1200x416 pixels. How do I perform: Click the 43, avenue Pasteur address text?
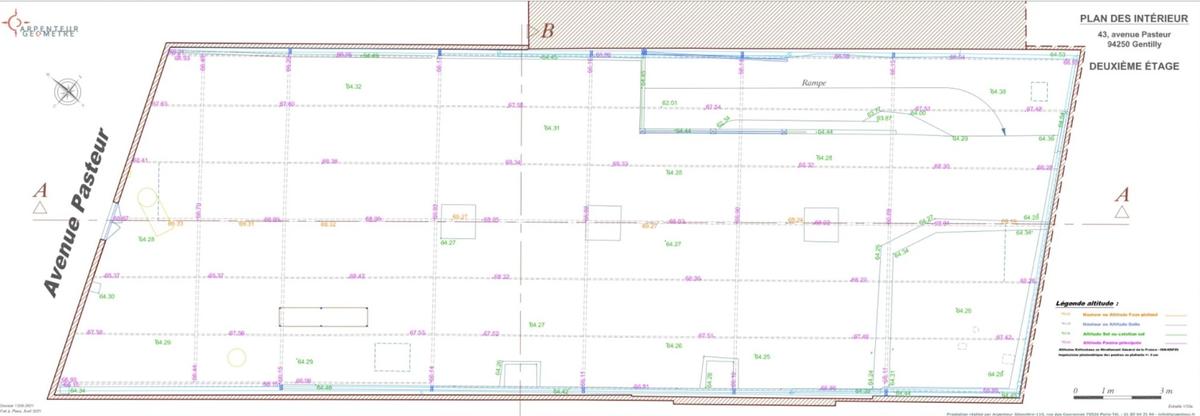pyautogui.click(x=1137, y=34)
